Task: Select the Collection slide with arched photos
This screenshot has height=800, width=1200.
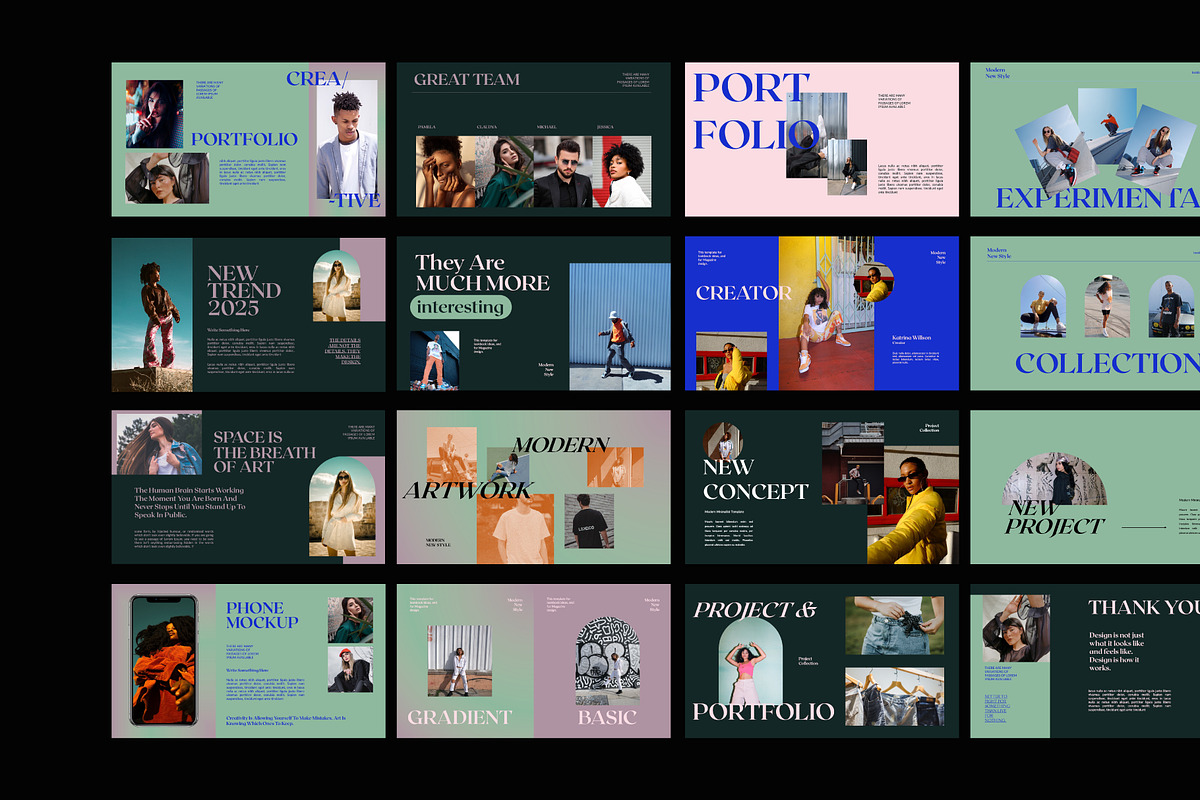Action: (x=1085, y=314)
